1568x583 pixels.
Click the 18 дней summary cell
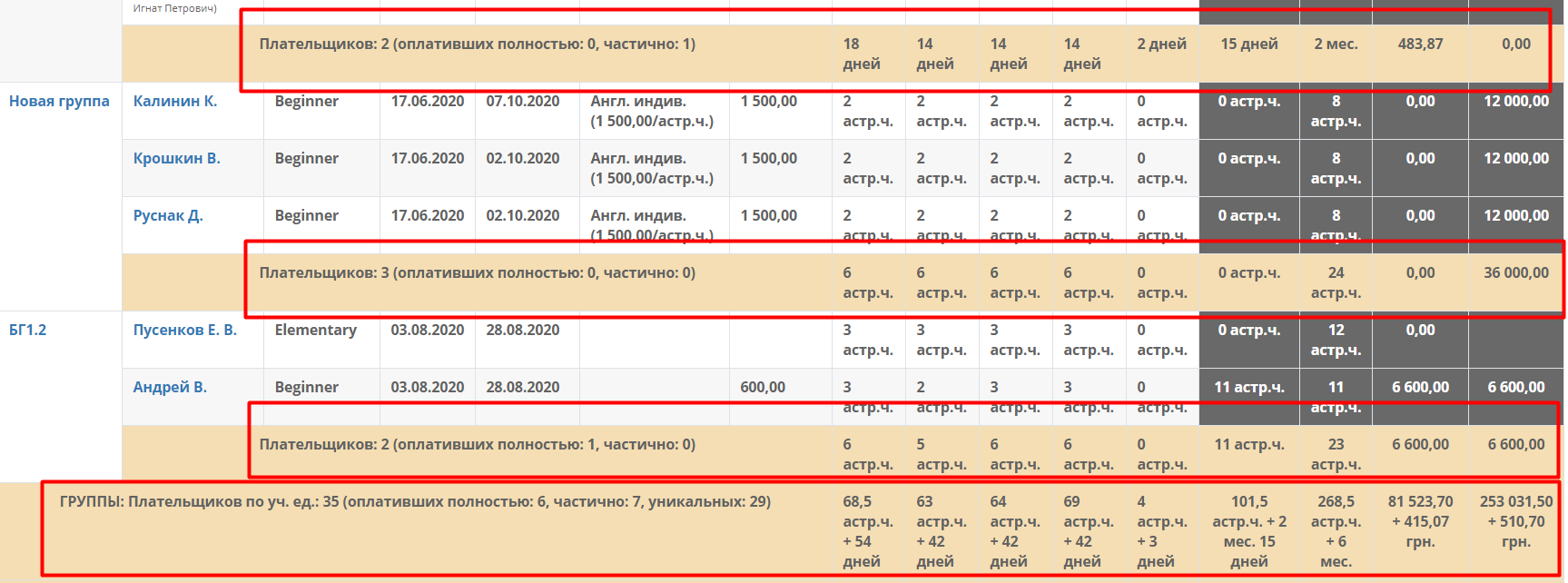coord(862,54)
